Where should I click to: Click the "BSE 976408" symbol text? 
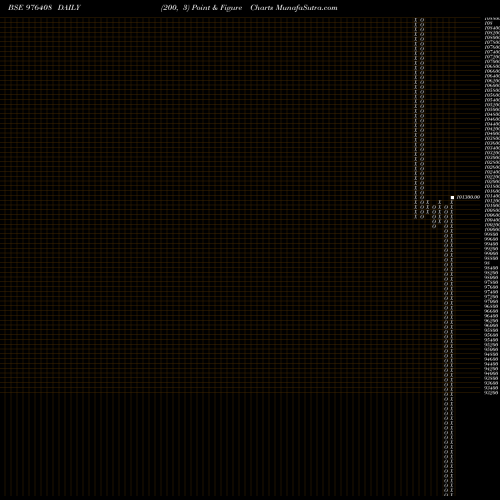tap(30, 8)
